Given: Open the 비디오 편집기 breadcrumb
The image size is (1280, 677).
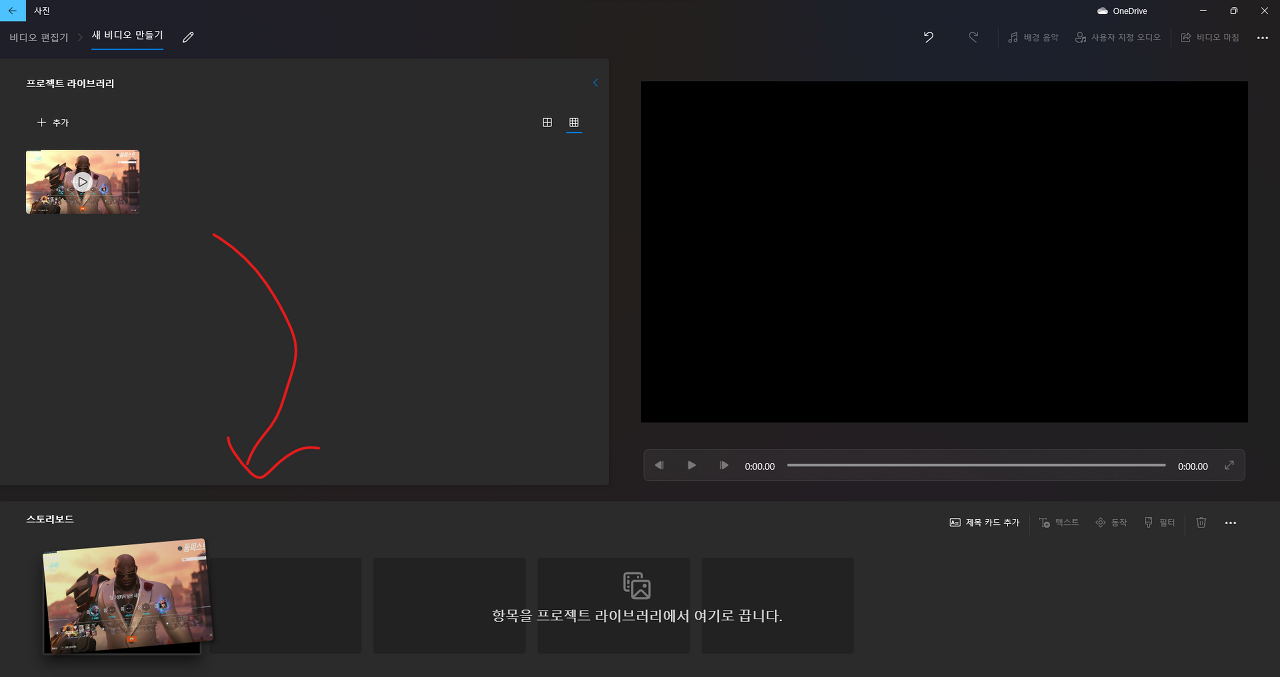Looking at the screenshot, I should point(39,37).
